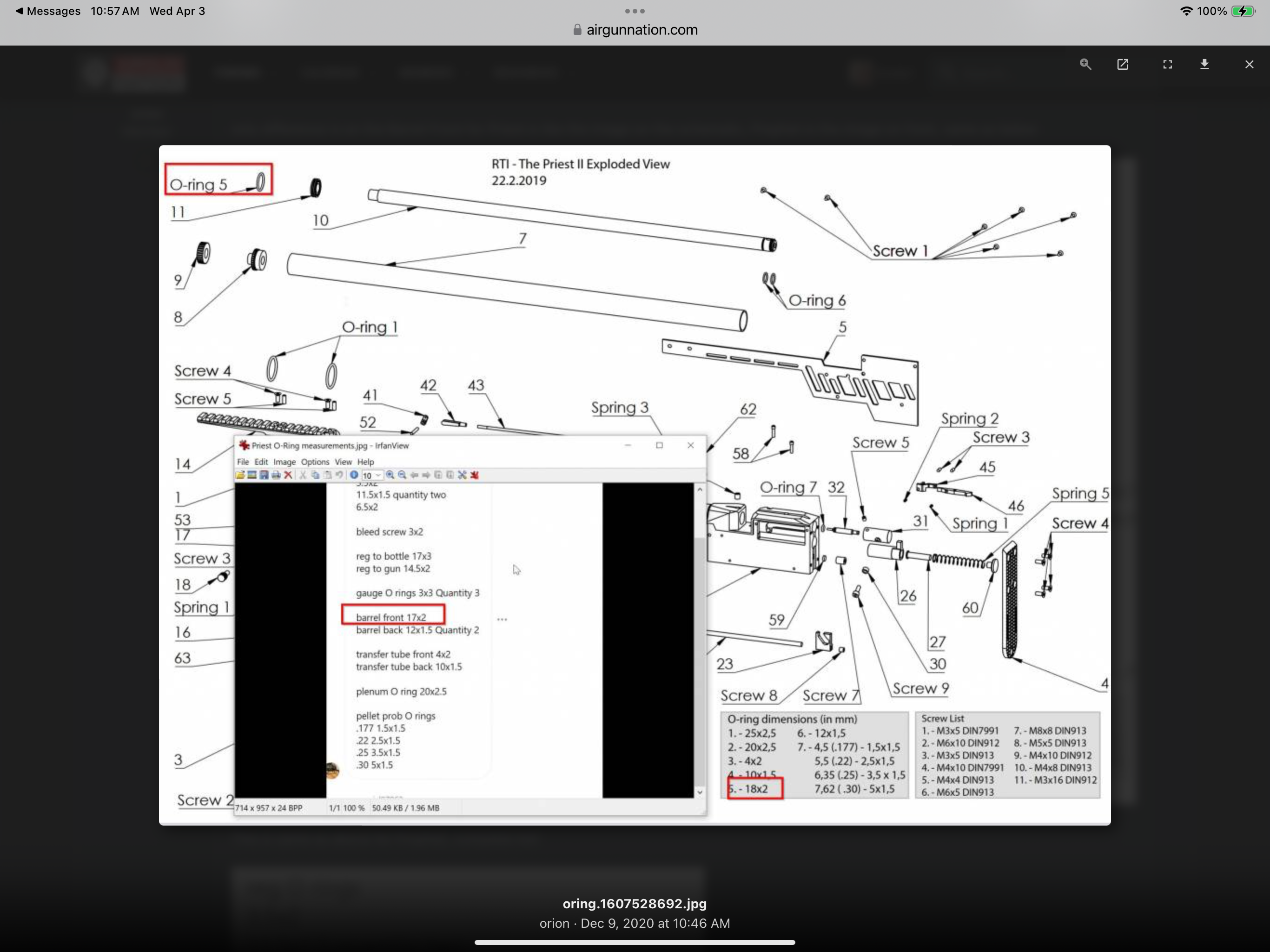Close the image lightbox
The height and width of the screenshot is (952, 1270).
coord(1250,64)
